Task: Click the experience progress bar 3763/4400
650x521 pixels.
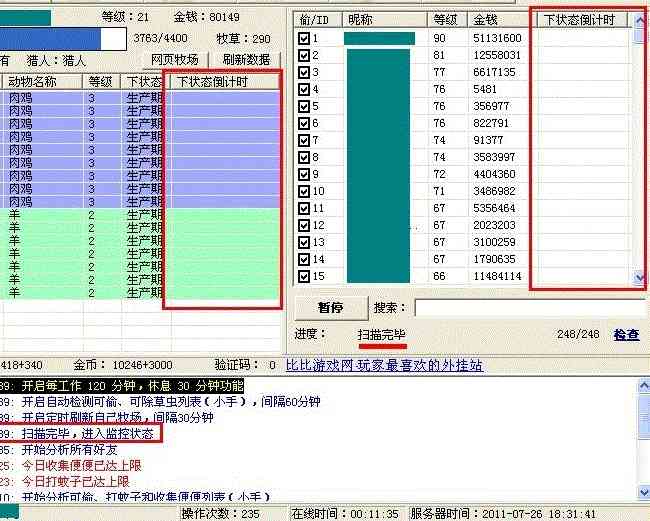Action: [x=63, y=39]
